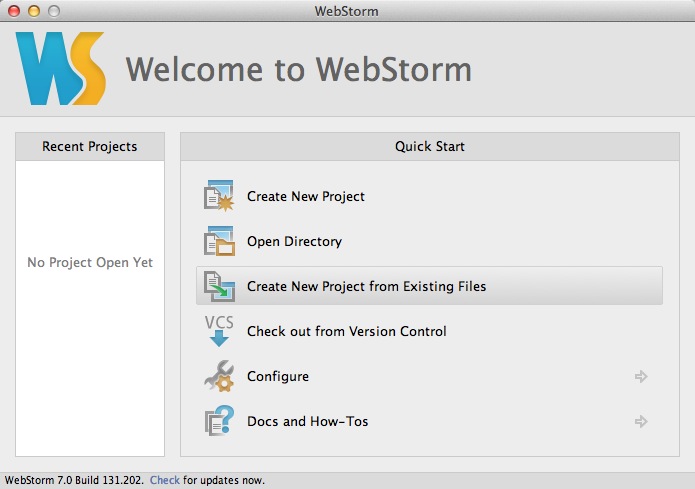
Task: Click the WebStorm title bar text
Action: pyautogui.click(x=347, y=11)
